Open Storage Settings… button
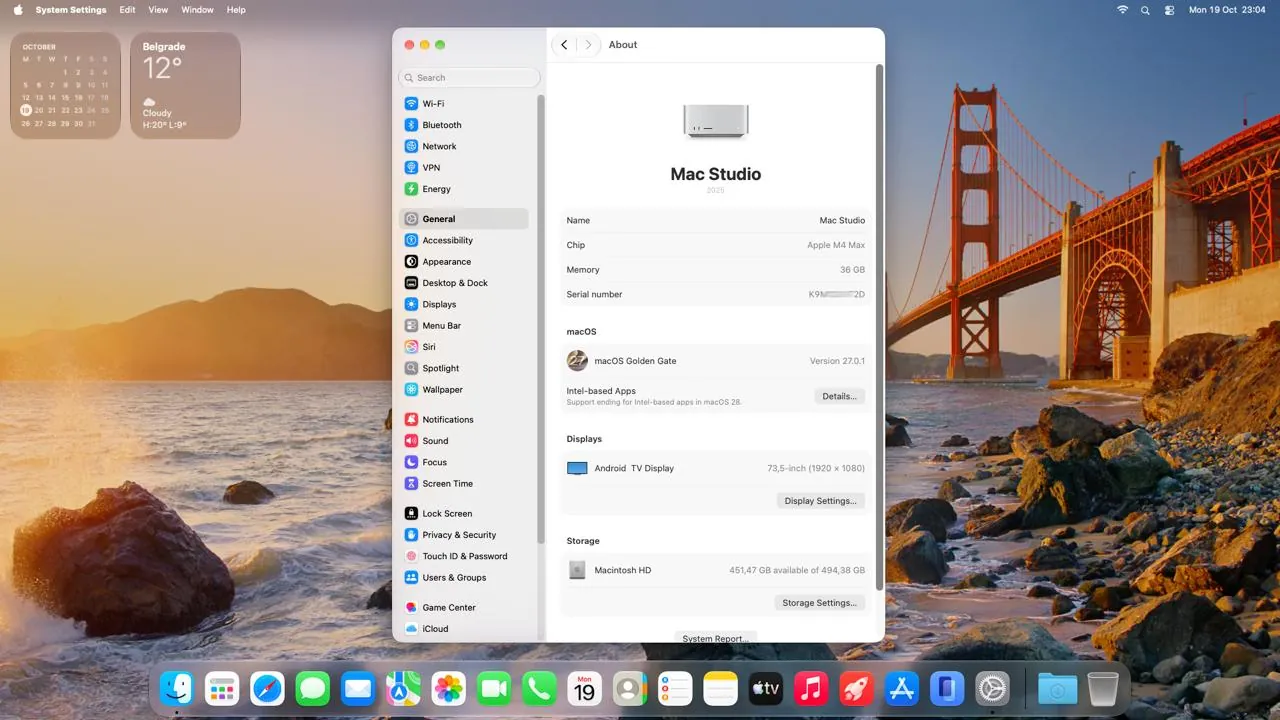Image resolution: width=1280 pixels, height=720 pixels. [819, 603]
